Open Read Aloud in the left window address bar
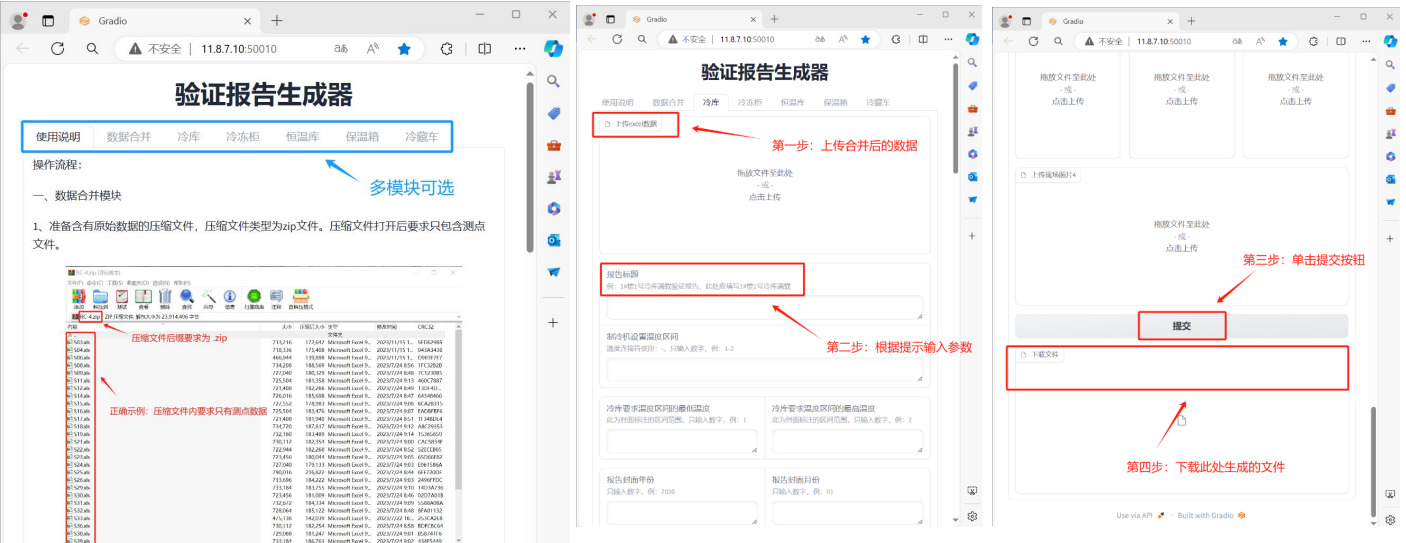Screen dimensions: 1406x543 [373, 48]
